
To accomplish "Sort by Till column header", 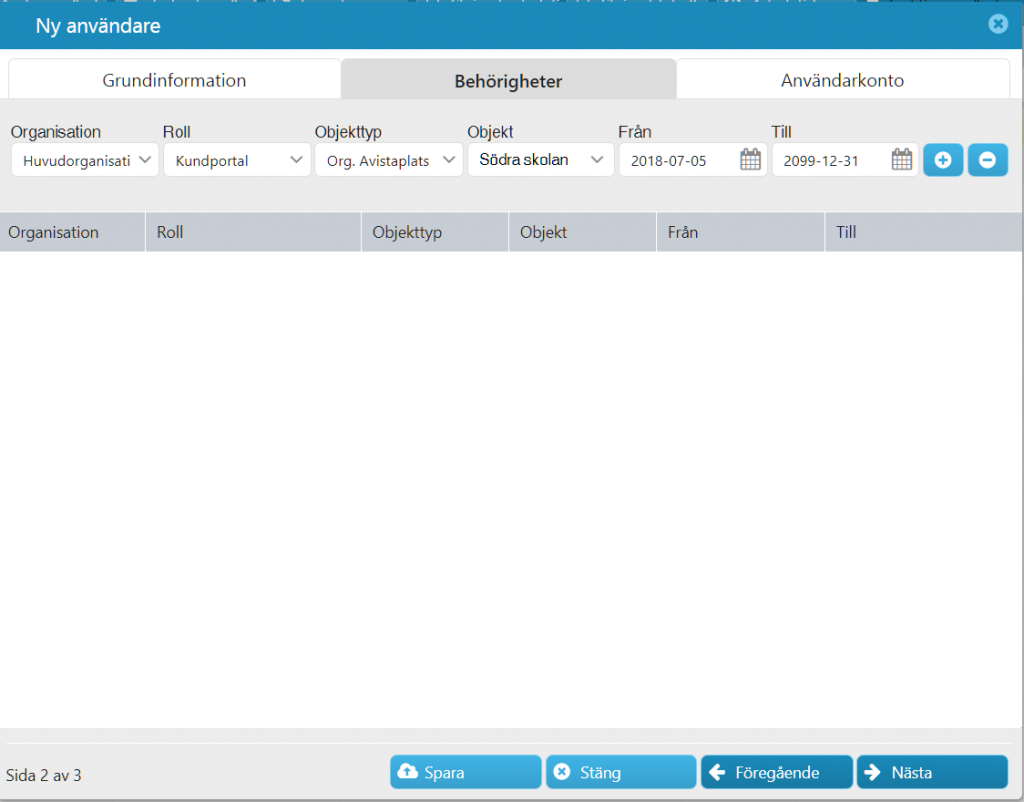I will pyautogui.click(x=924, y=232).
